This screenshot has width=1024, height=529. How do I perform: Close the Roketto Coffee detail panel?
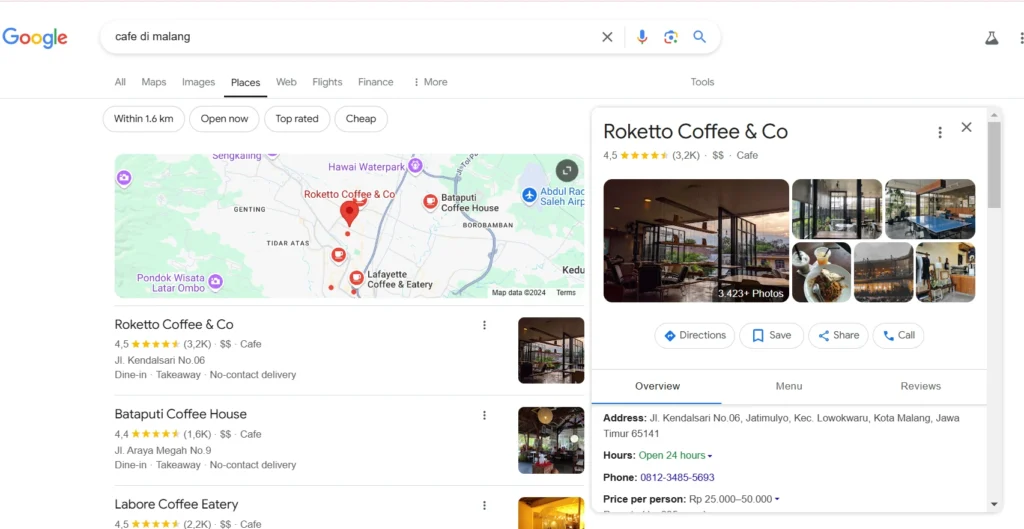[x=967, y=127]
